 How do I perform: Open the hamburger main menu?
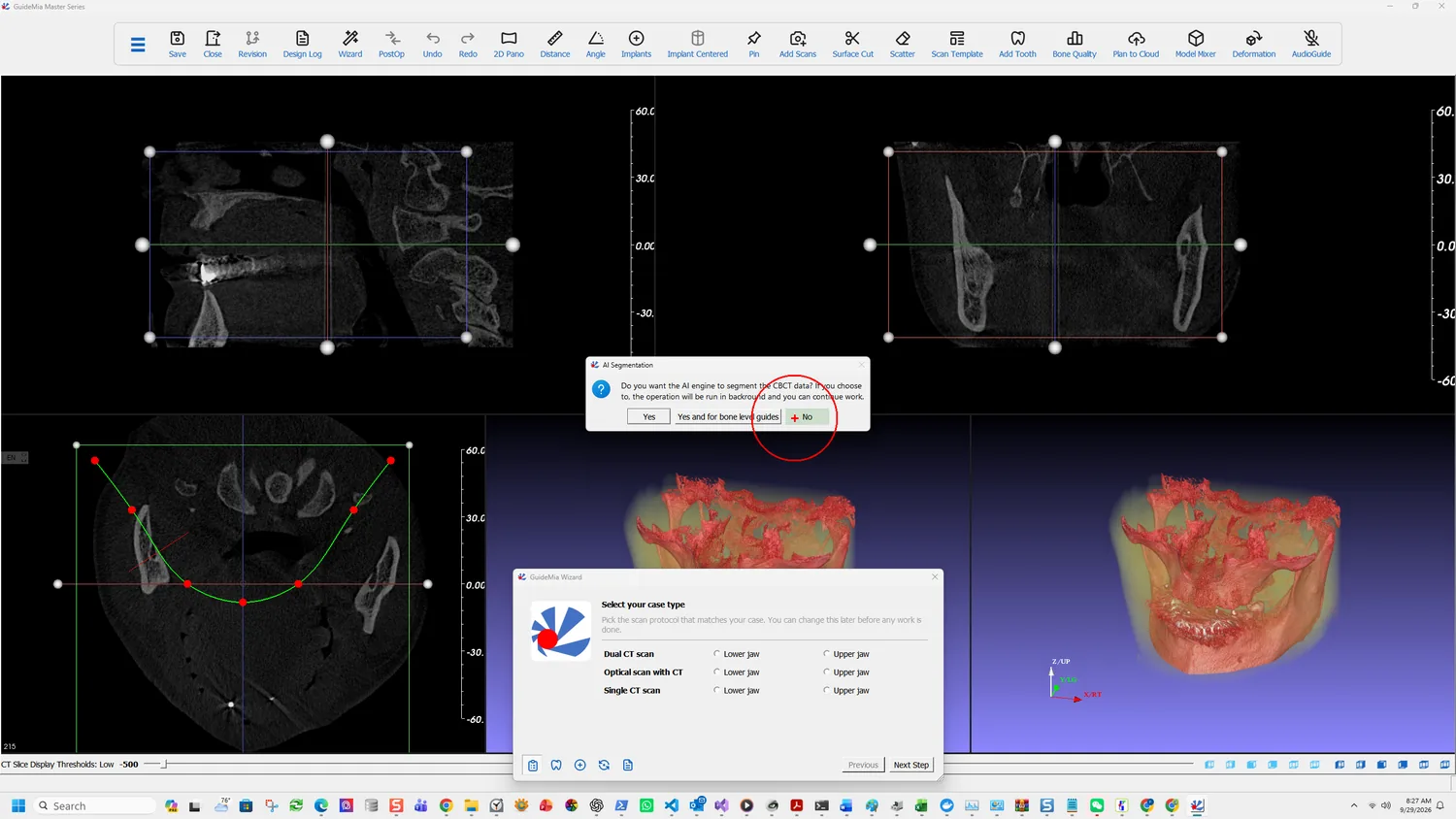point(138,45)
